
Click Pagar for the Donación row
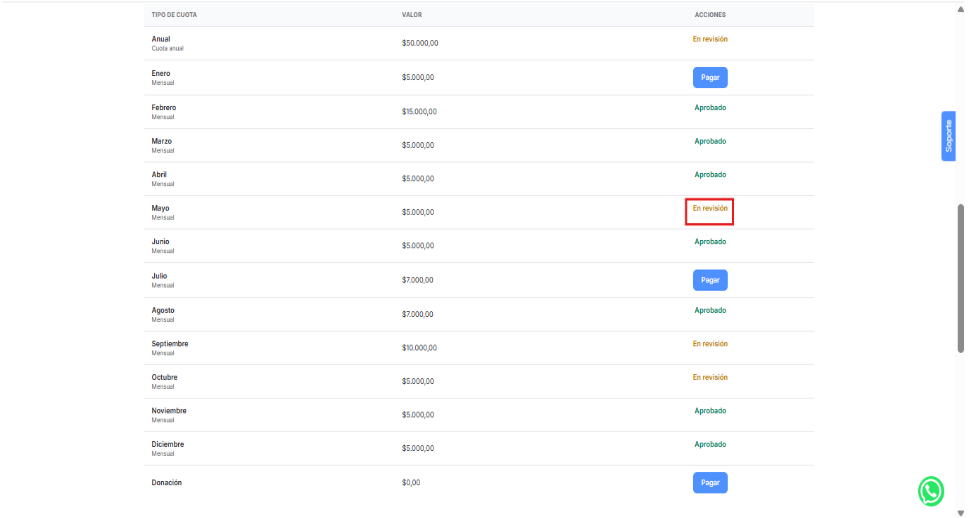(x=710, y=483)
